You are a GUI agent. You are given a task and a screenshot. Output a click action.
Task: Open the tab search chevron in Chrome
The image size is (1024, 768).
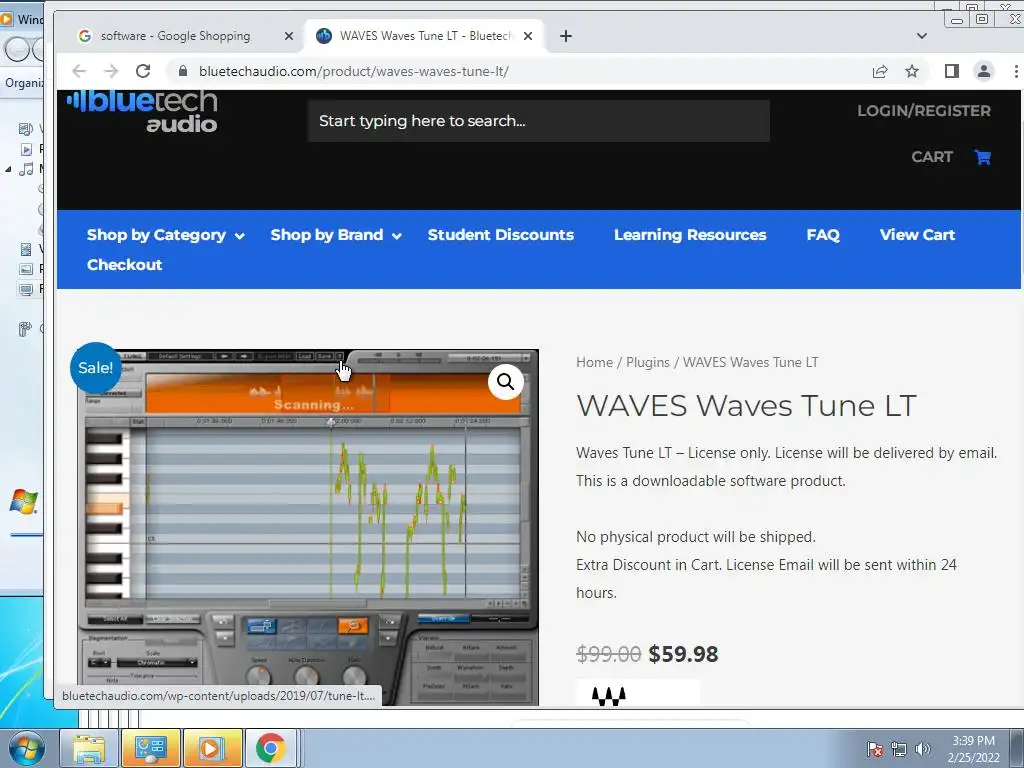click(921, 36)
